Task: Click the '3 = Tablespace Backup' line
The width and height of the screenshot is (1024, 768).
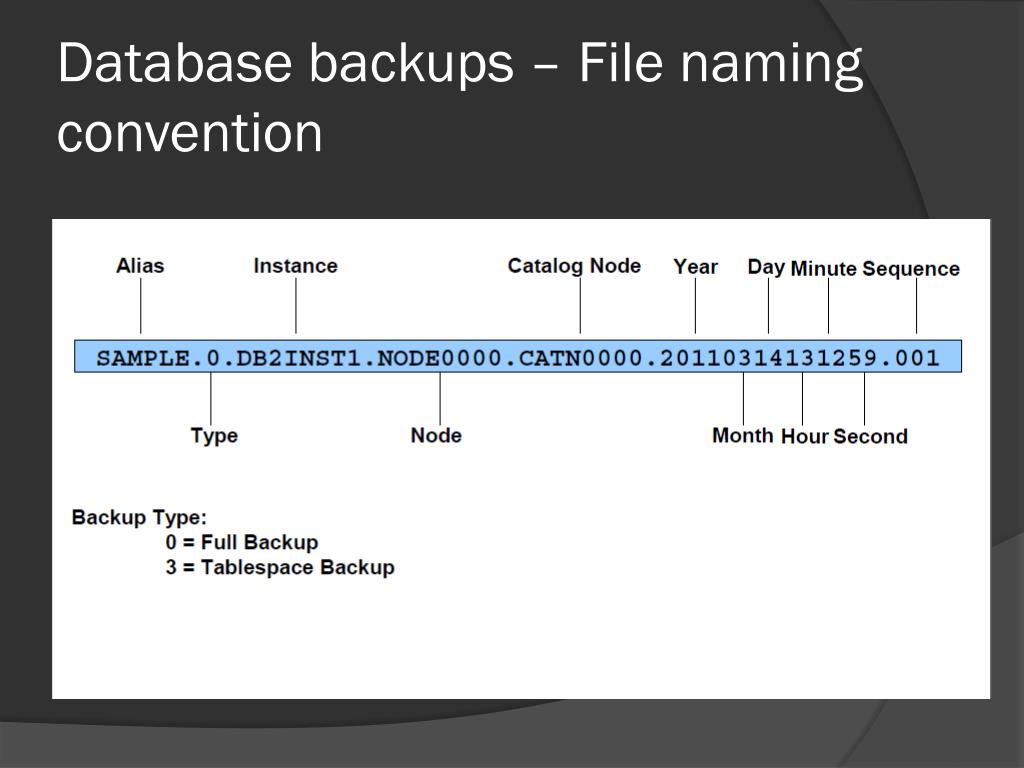Action: point(280,567)
